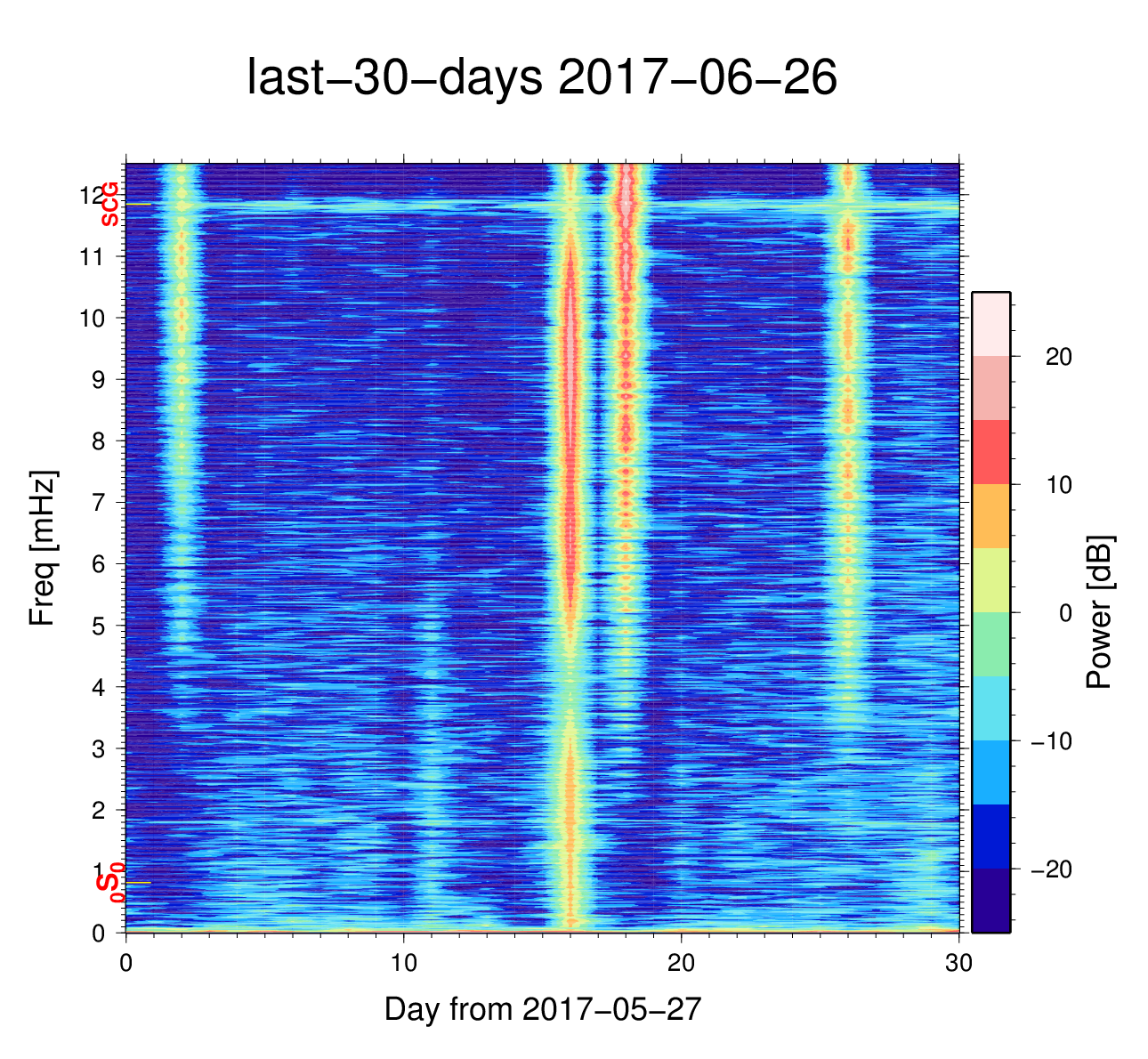Select the red "0S0" mode marker label

(109, 883)
